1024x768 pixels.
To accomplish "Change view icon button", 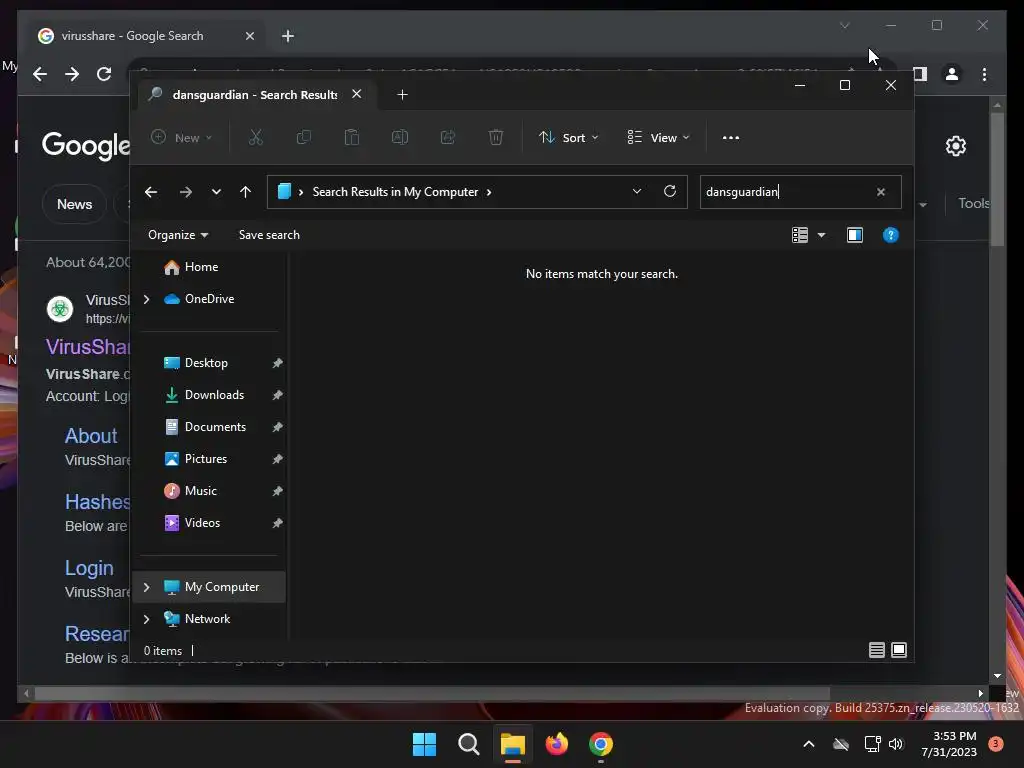I will 799,235.
